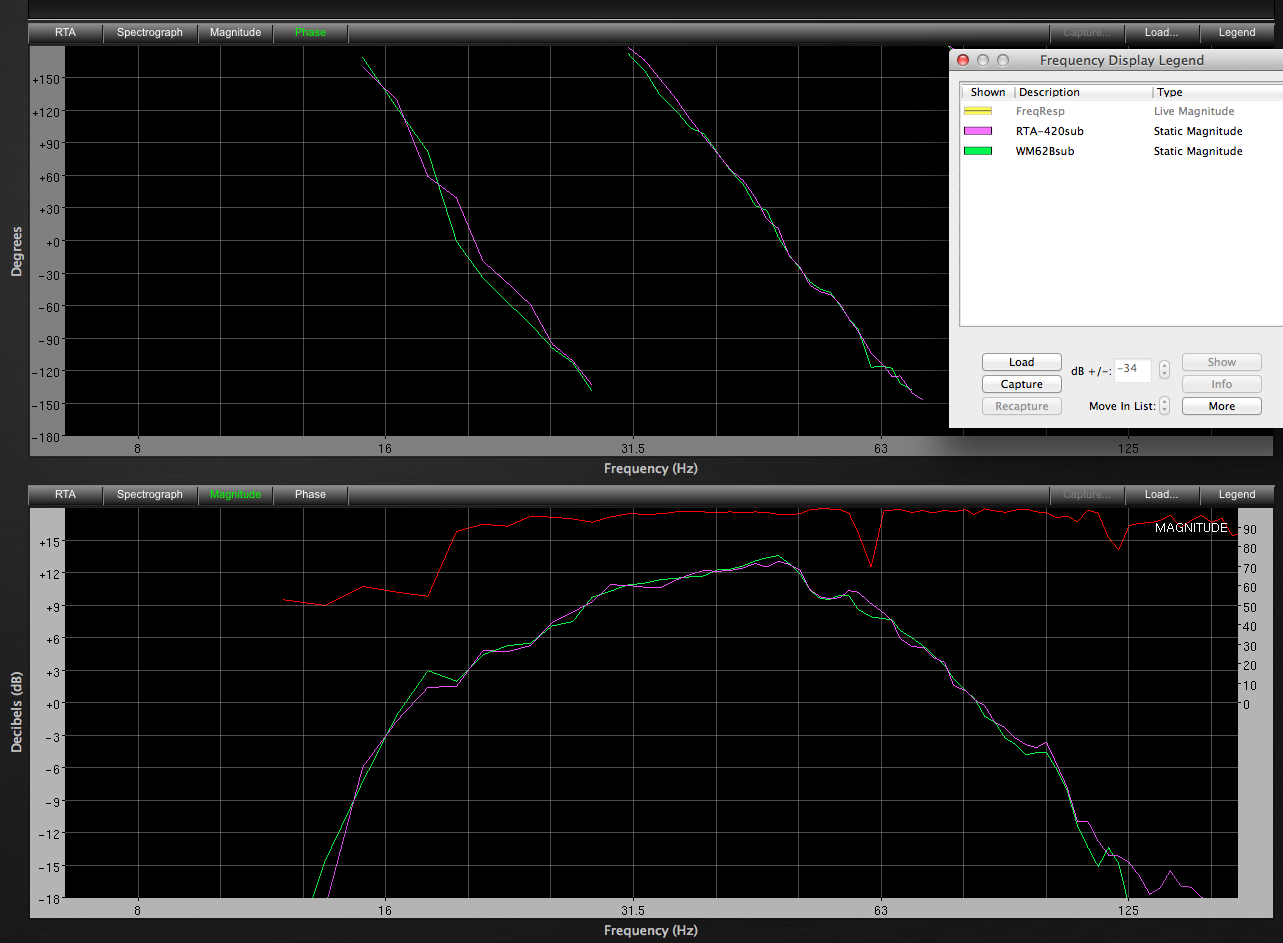Select the WM62Bsub trace row

pos(1121,151)
